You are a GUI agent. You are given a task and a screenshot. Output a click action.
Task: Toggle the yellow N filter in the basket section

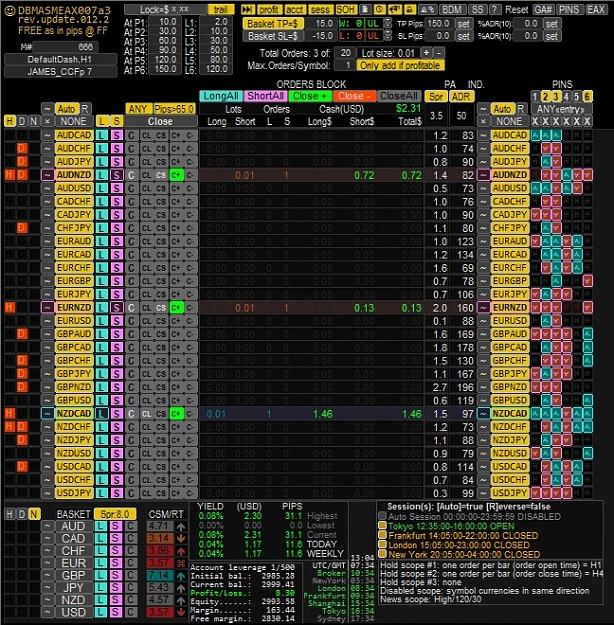(34, 514)
